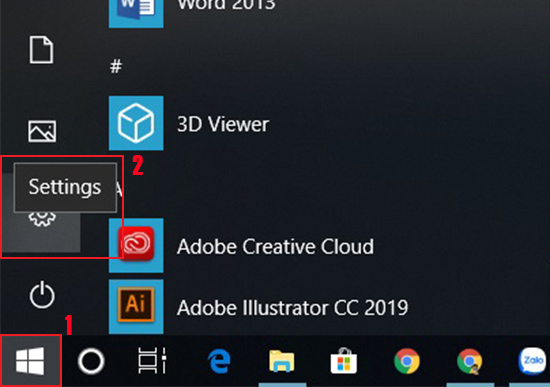The height and width of the screenshot is (387, 550).
Task: Open Task View from the taskbar
Action: tap(152, 361)
